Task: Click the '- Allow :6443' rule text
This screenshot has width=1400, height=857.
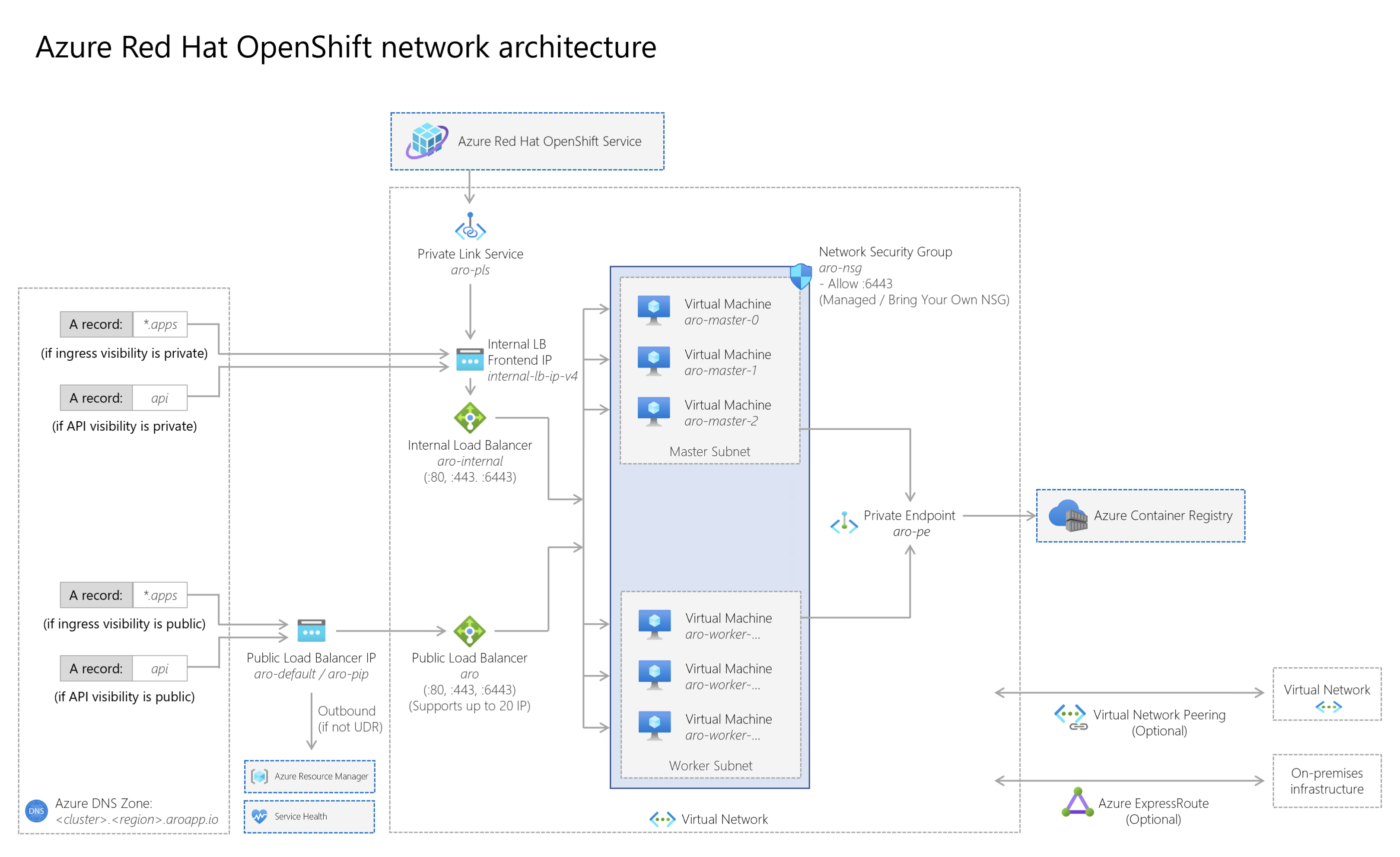Action: (x=856, y=283)
